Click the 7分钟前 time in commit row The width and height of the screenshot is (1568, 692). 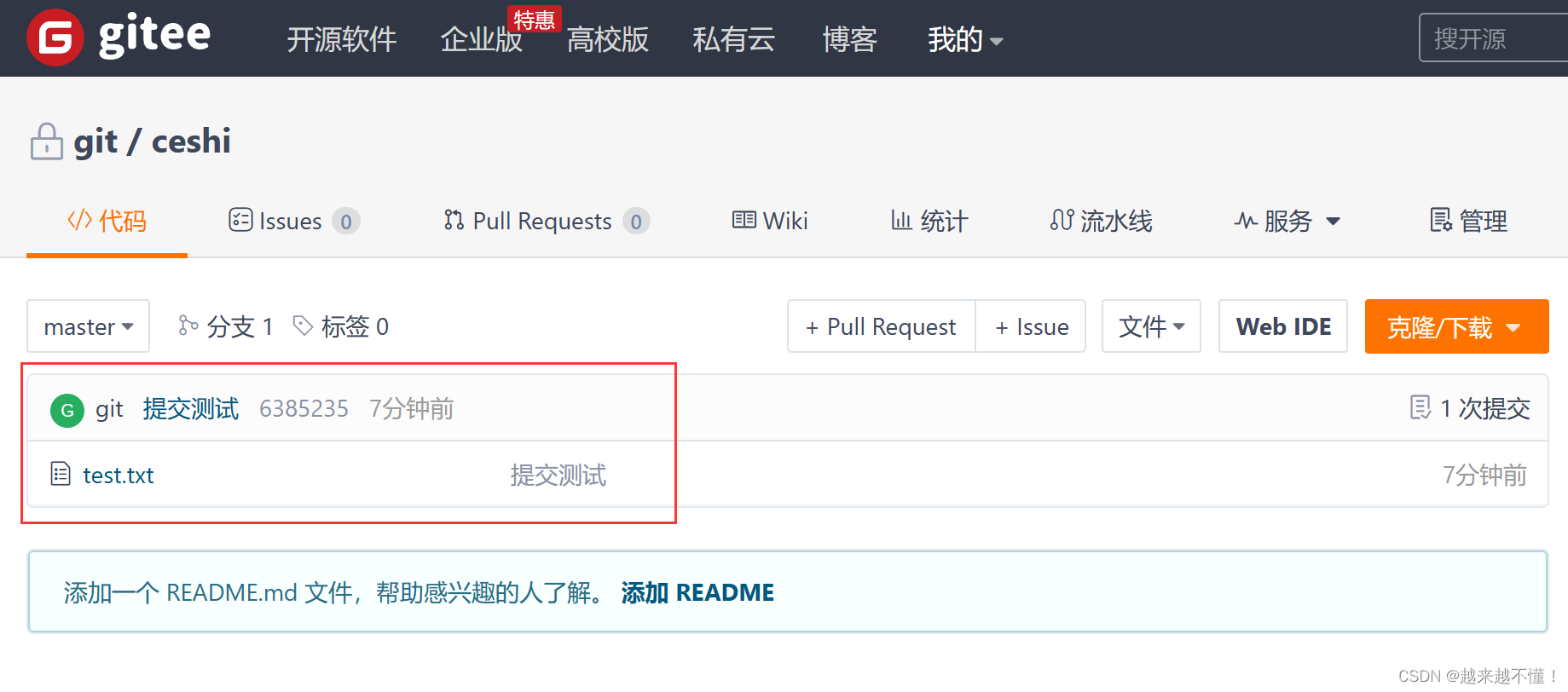coord(411,409)
